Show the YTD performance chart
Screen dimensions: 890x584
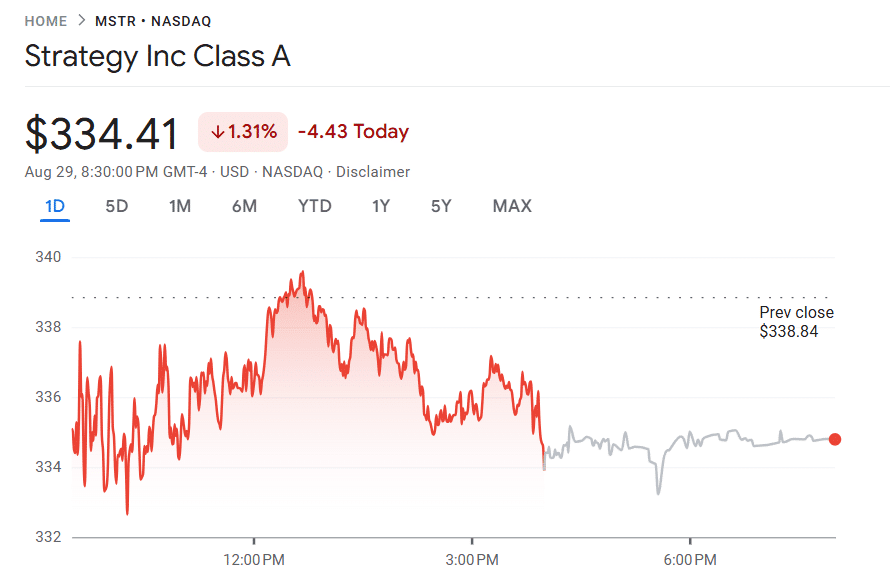(314, 206)
